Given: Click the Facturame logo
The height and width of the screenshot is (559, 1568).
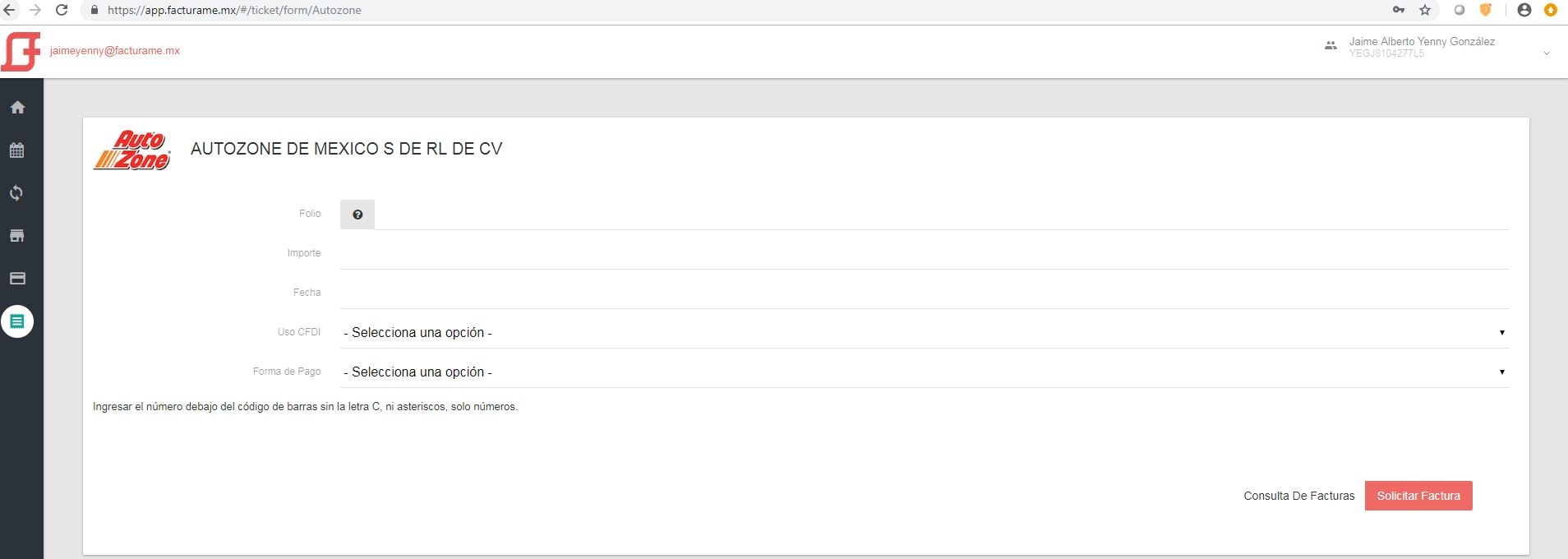Looking at the screenshot, I should pos(21,51).
